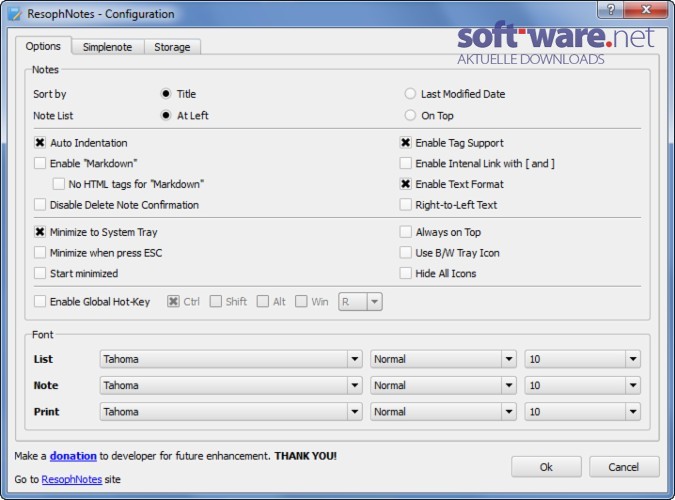This screenshot has width=675, height=500.
Task: Open Print font size dropdown
Action: pyautogui.click(x=582, y=411)
